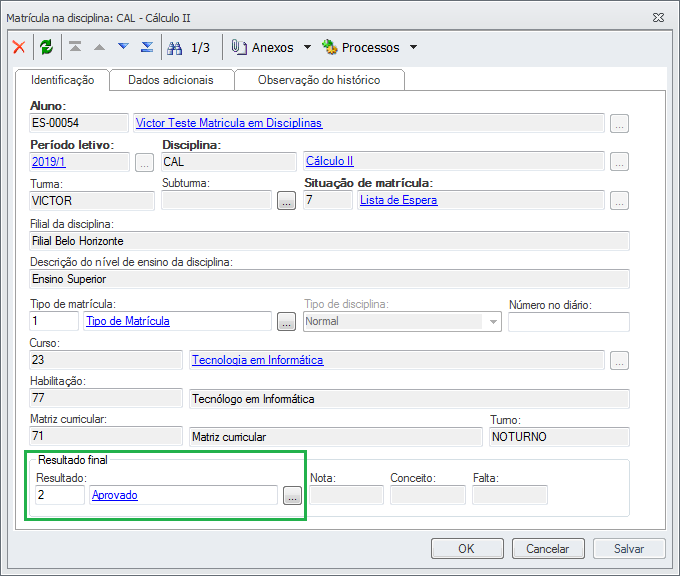The height and width of the screenshot is (576, 680).
Task: Click the Anexos toolbar label
Action: pyautogui.click(x=273, y=47)
